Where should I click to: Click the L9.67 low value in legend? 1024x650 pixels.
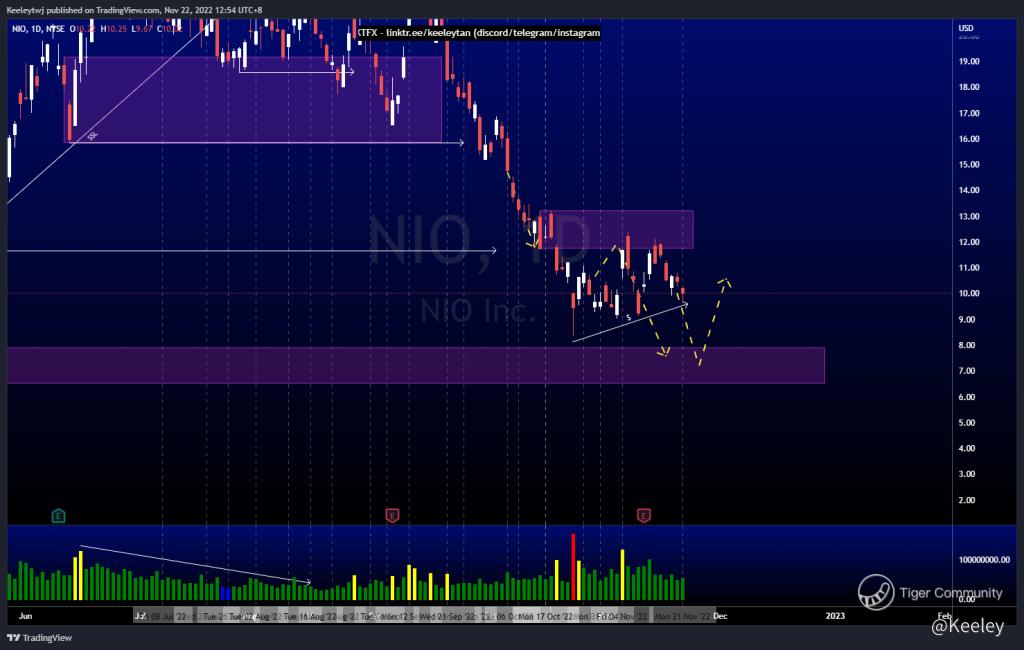tap(142, 29)
